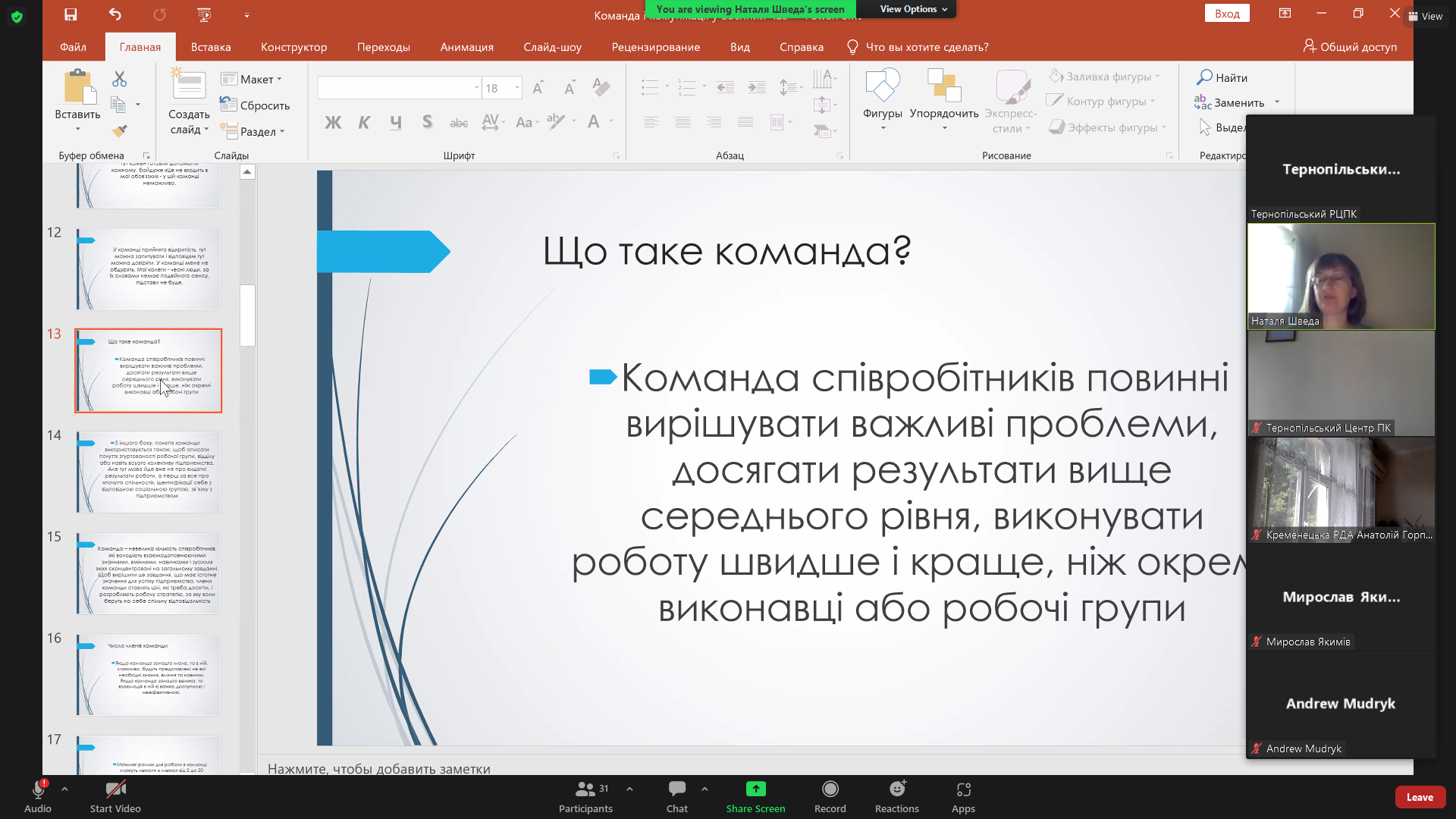1456x819 pixels.
Task: Toggle underline (Ч) formatting
Action: point(396,122)
